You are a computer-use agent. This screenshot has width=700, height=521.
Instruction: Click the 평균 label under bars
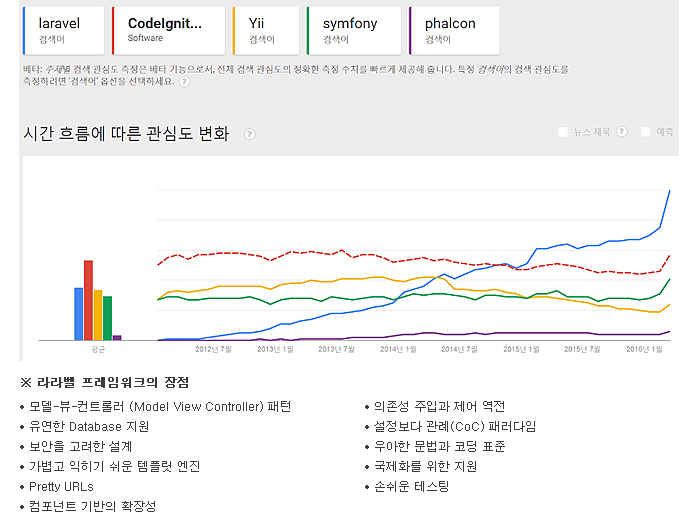coord(98,349)
